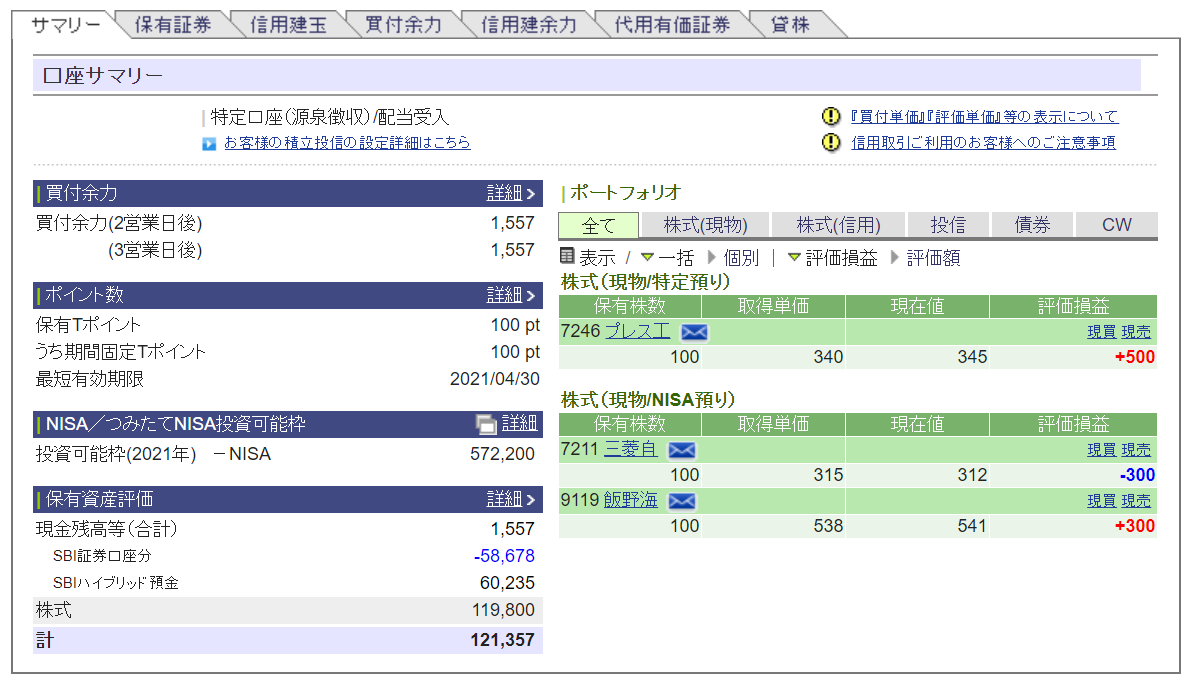Click the -300 評価損益 value for 三菱自
This screenshot has height=683, width=1190.
click(x=1137, y=475)
